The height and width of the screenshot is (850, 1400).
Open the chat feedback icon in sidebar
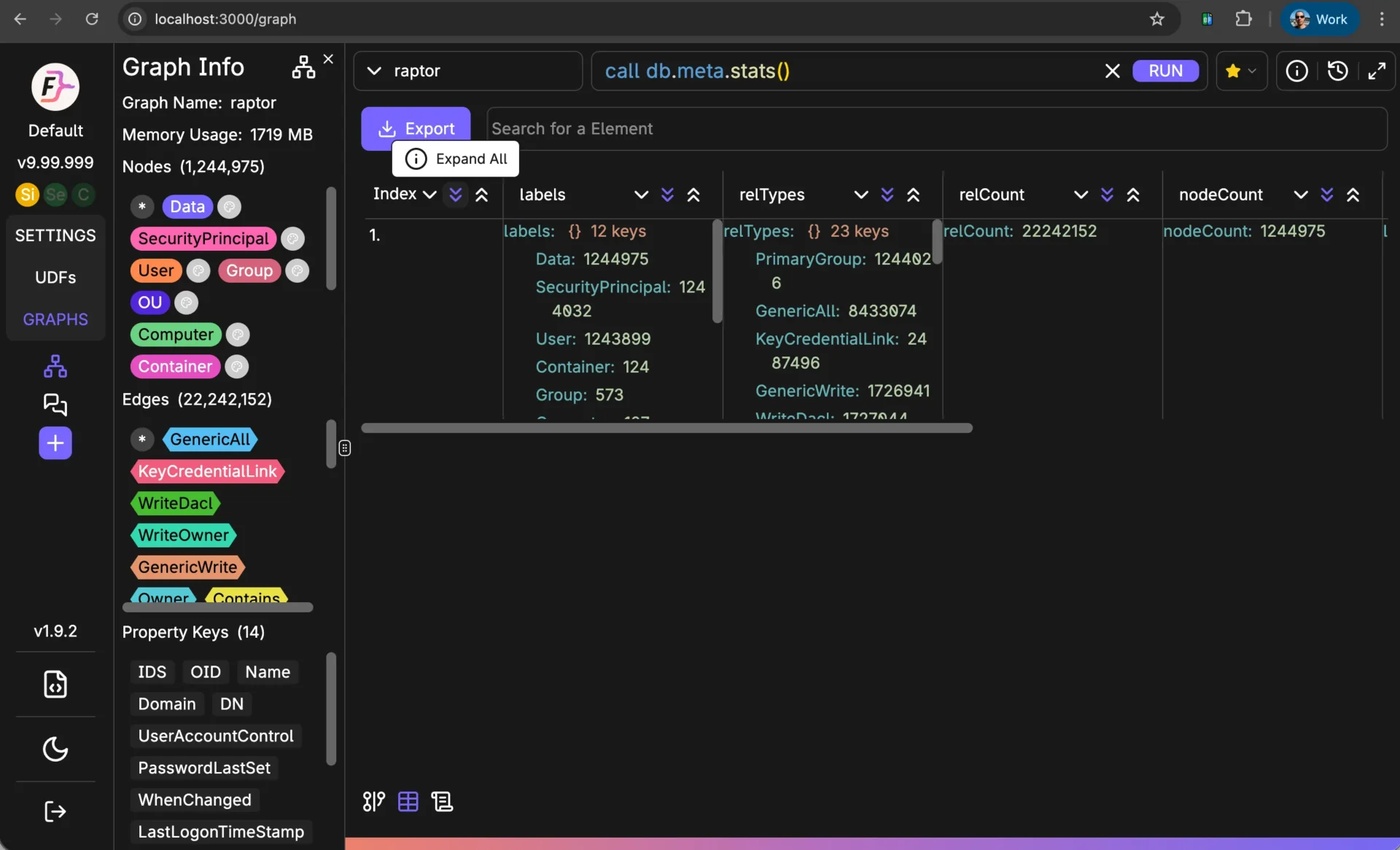(55, 405)
